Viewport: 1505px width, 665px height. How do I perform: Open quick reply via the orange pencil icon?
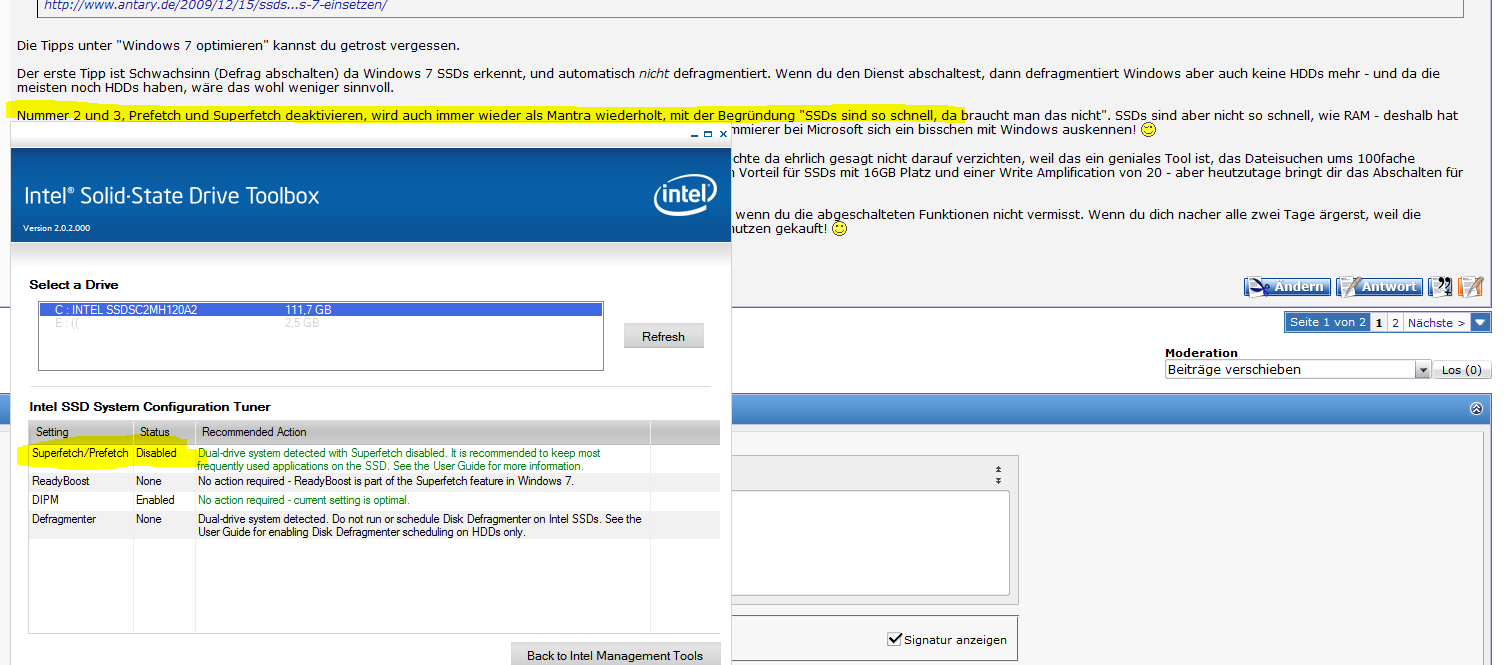coord(1470,287)
